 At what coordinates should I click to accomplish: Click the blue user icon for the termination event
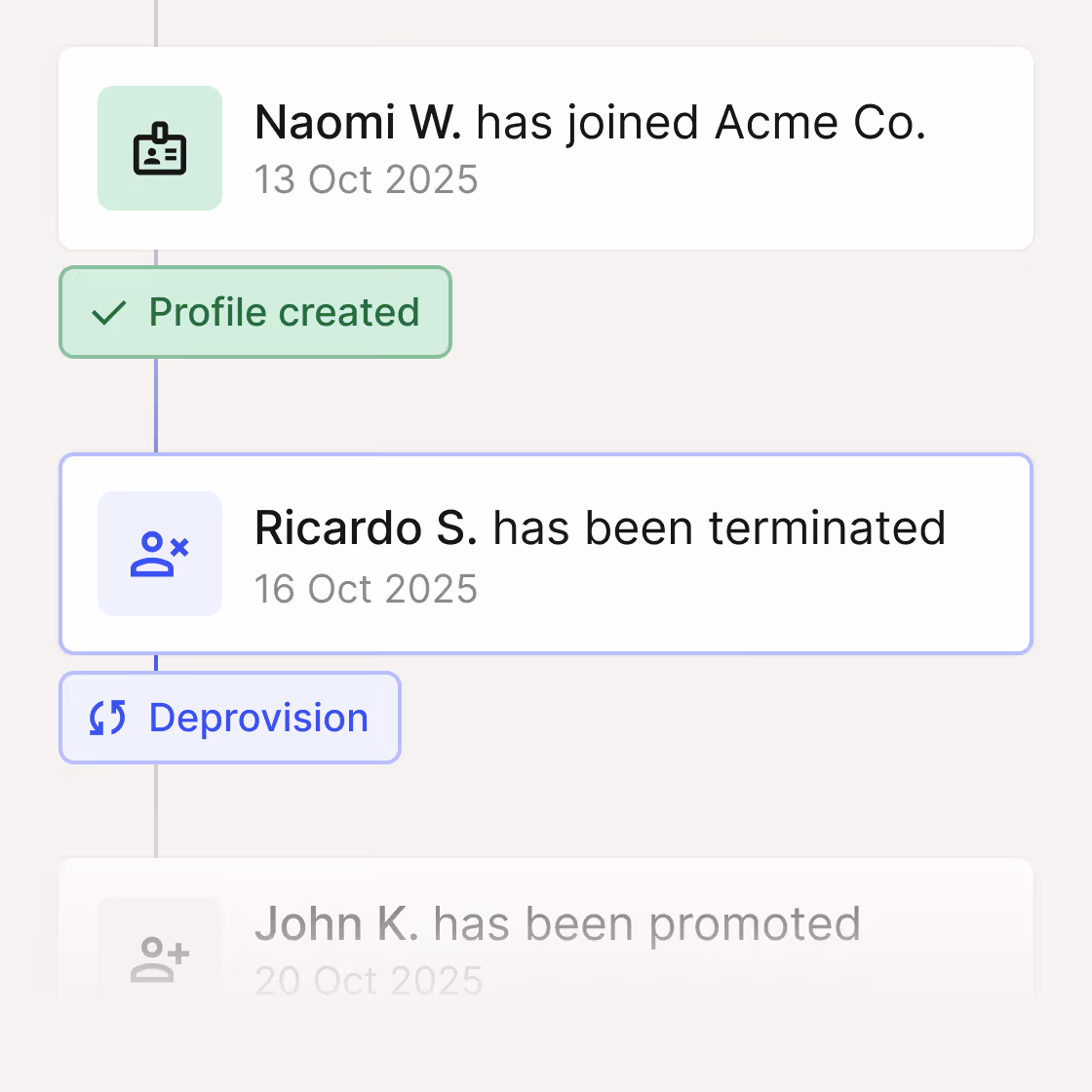[160, 554]
